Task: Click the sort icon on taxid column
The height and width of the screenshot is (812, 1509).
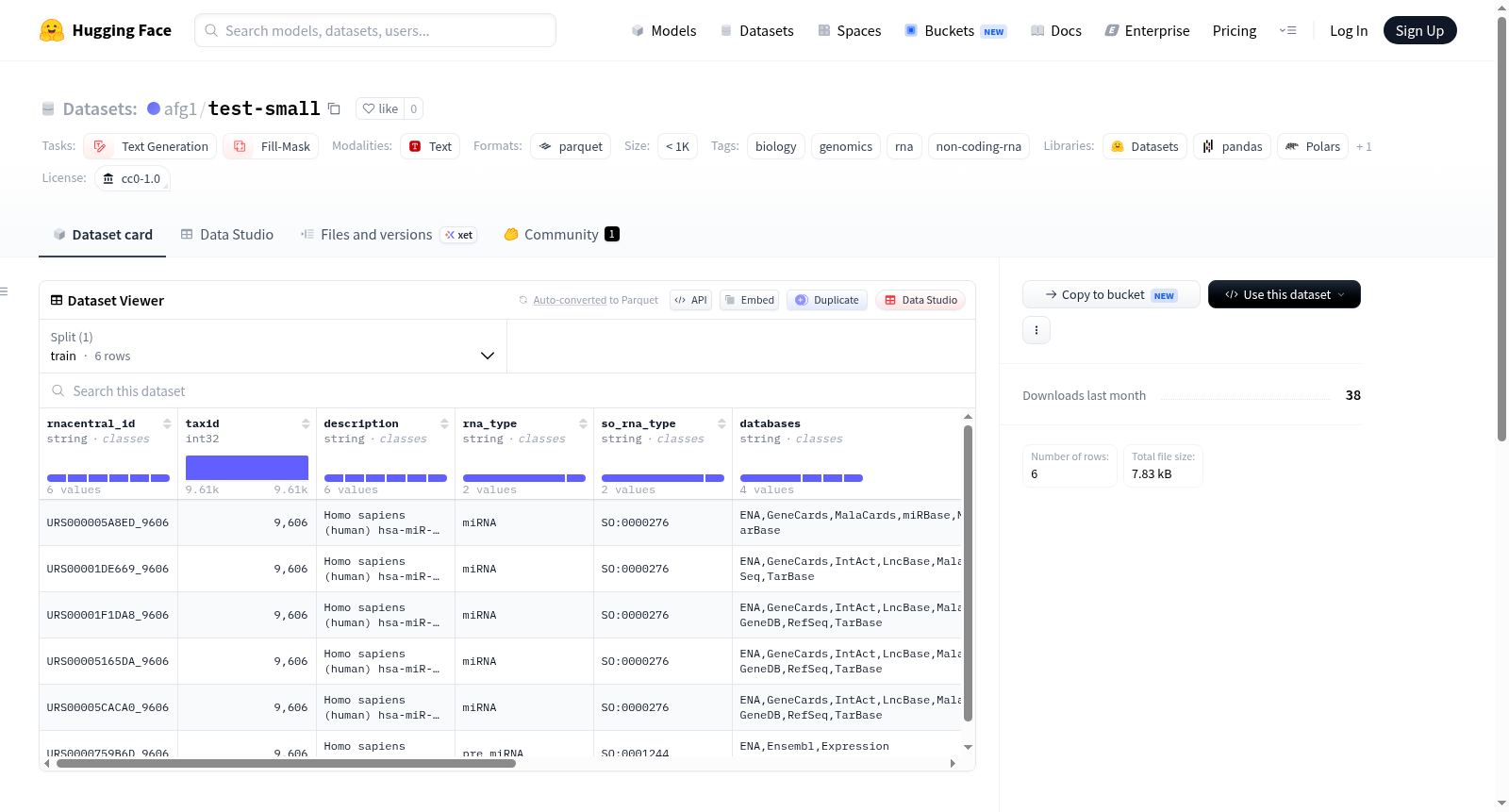Action: pyautogui.click(x=306, y=423)
